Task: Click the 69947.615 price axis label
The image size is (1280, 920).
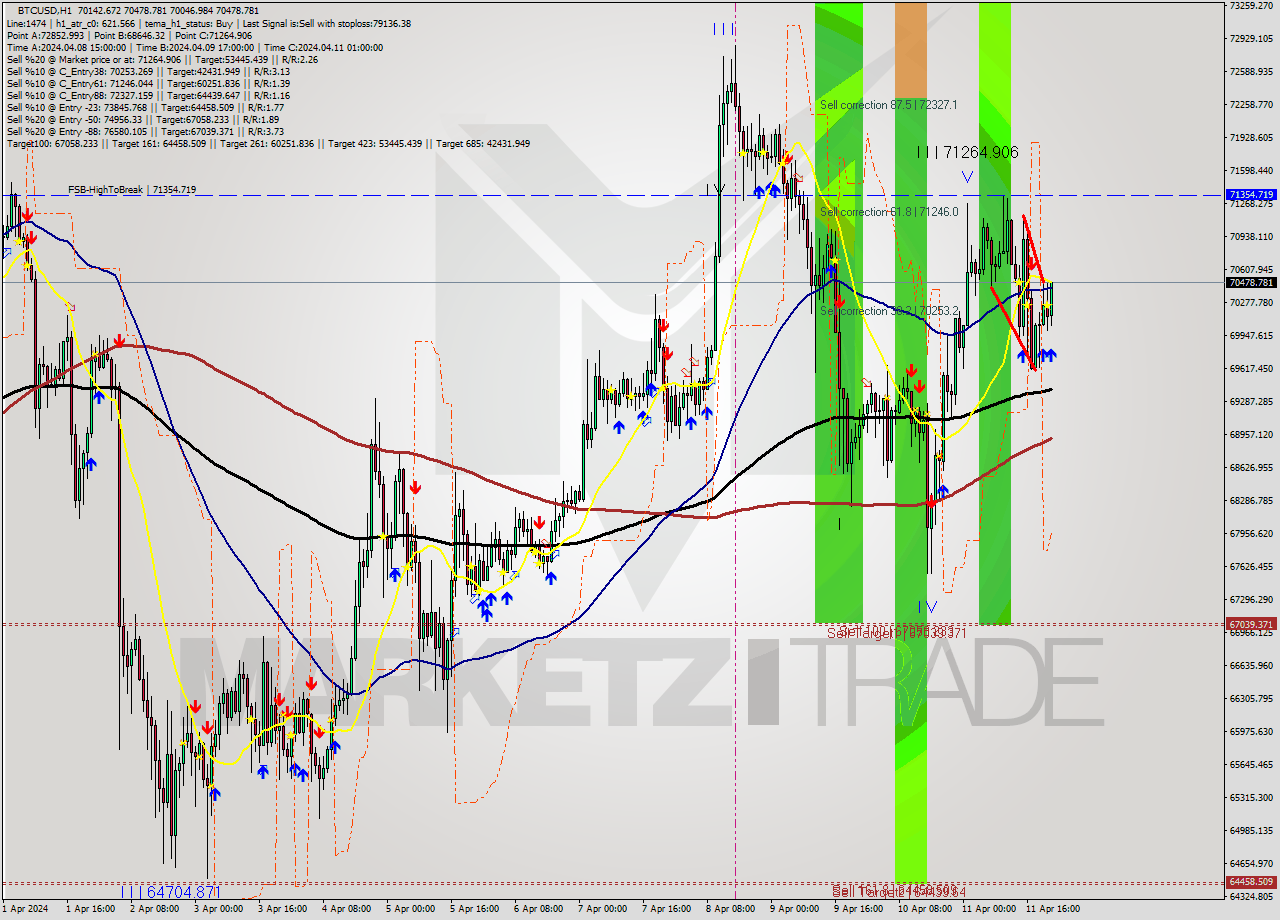Action: click(x=1251, y=336)
